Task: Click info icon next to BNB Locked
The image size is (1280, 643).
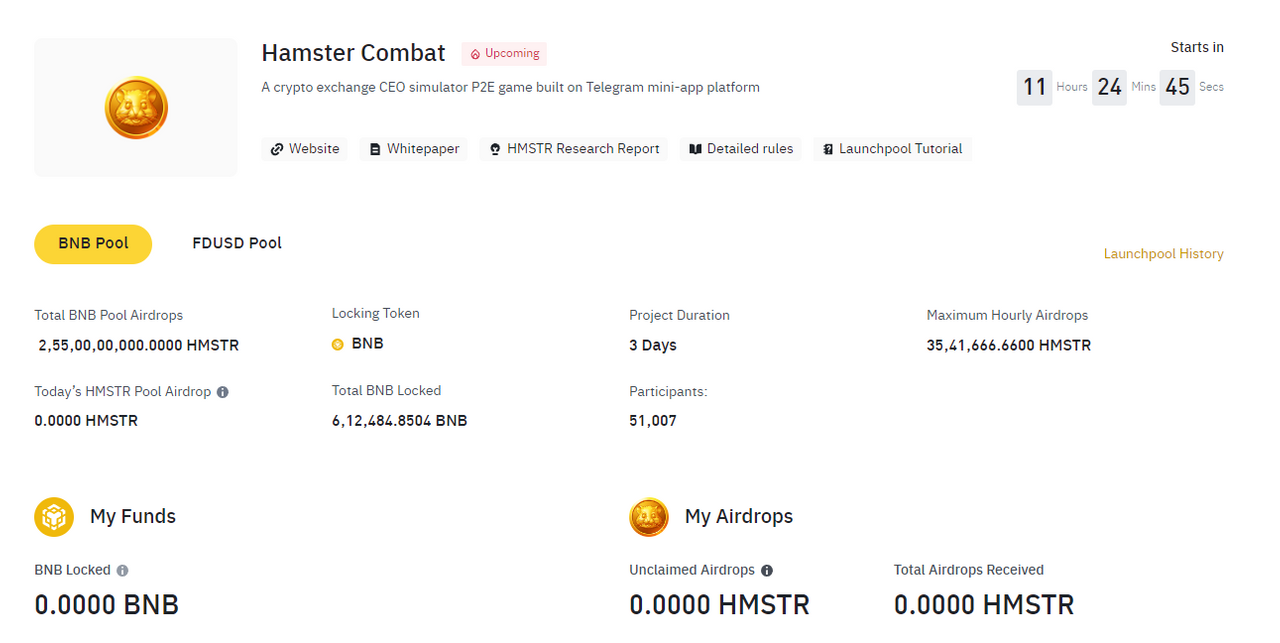Action: pyautogui.click(x=122, y=571)
